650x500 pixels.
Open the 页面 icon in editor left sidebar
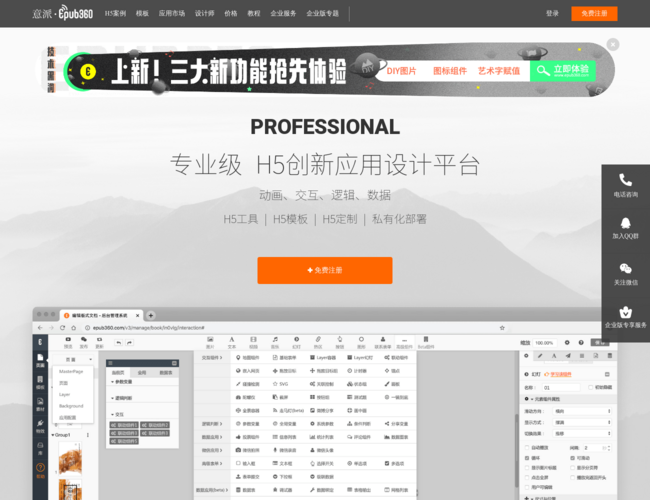pyautogui.click(x=40, y=360)
